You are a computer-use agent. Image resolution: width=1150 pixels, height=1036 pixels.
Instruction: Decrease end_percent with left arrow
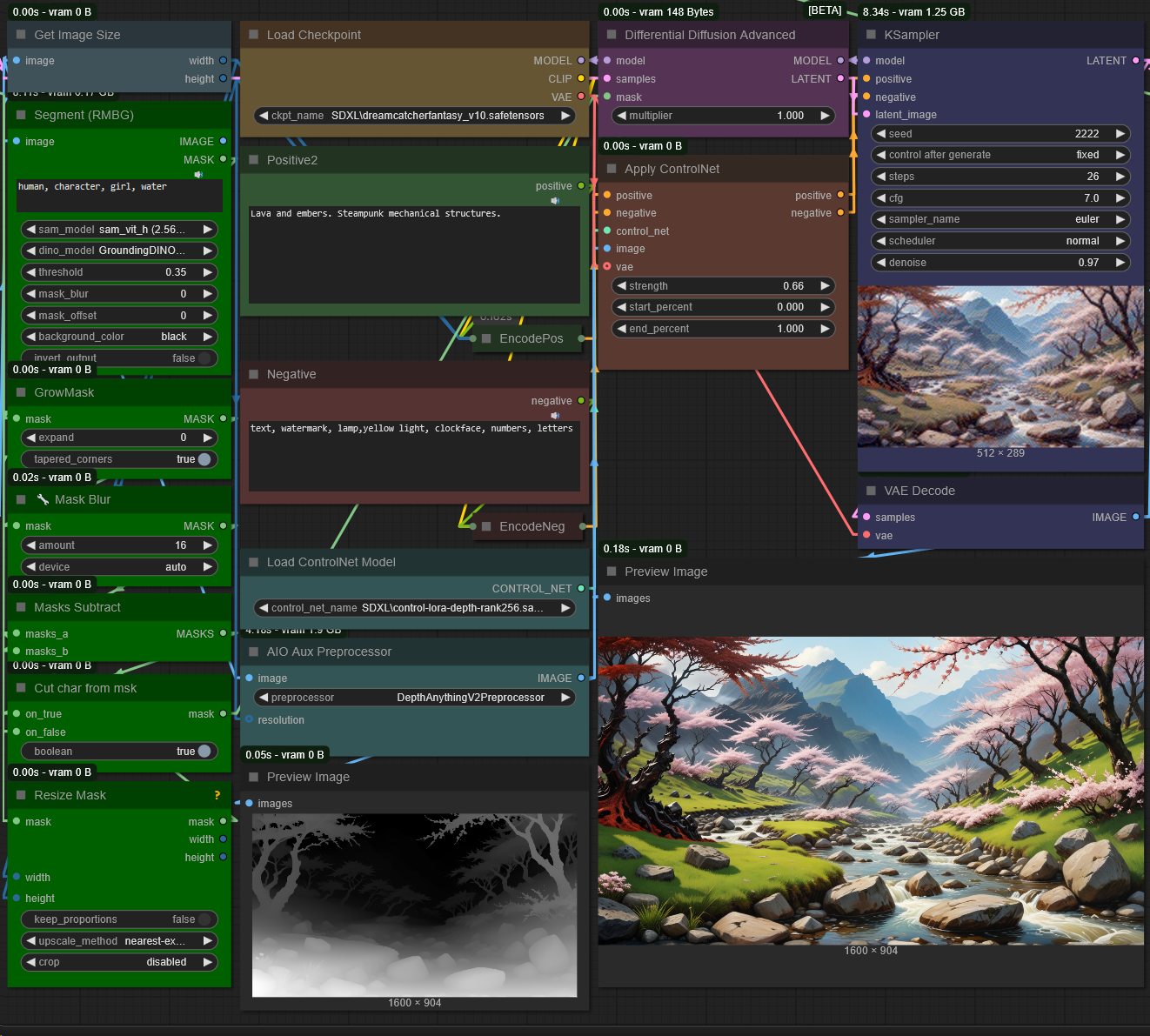(622, 329)
